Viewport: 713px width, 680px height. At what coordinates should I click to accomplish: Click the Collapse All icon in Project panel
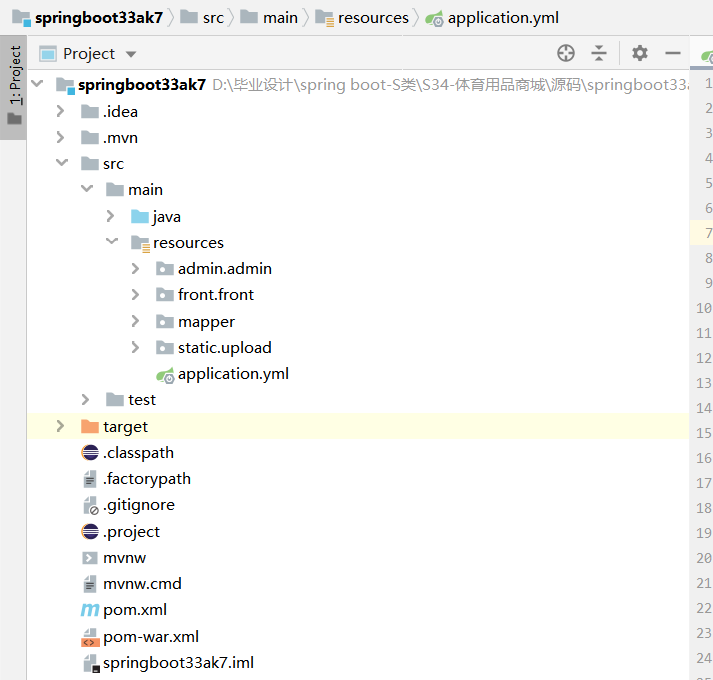click(599, 53)
